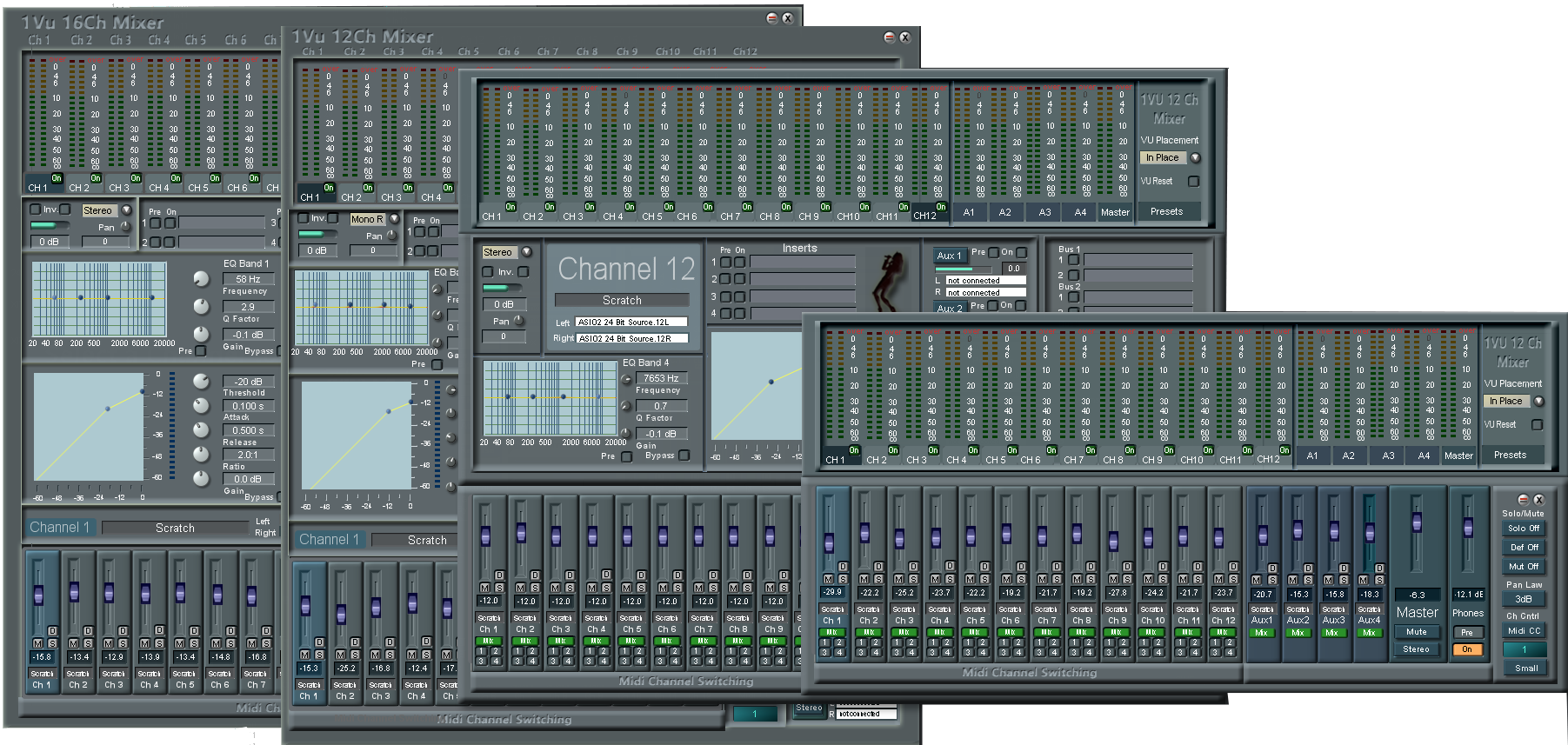1568x745 pixels.
Task: Mute the Aux3 strip with its M button
Action: 1328,580
